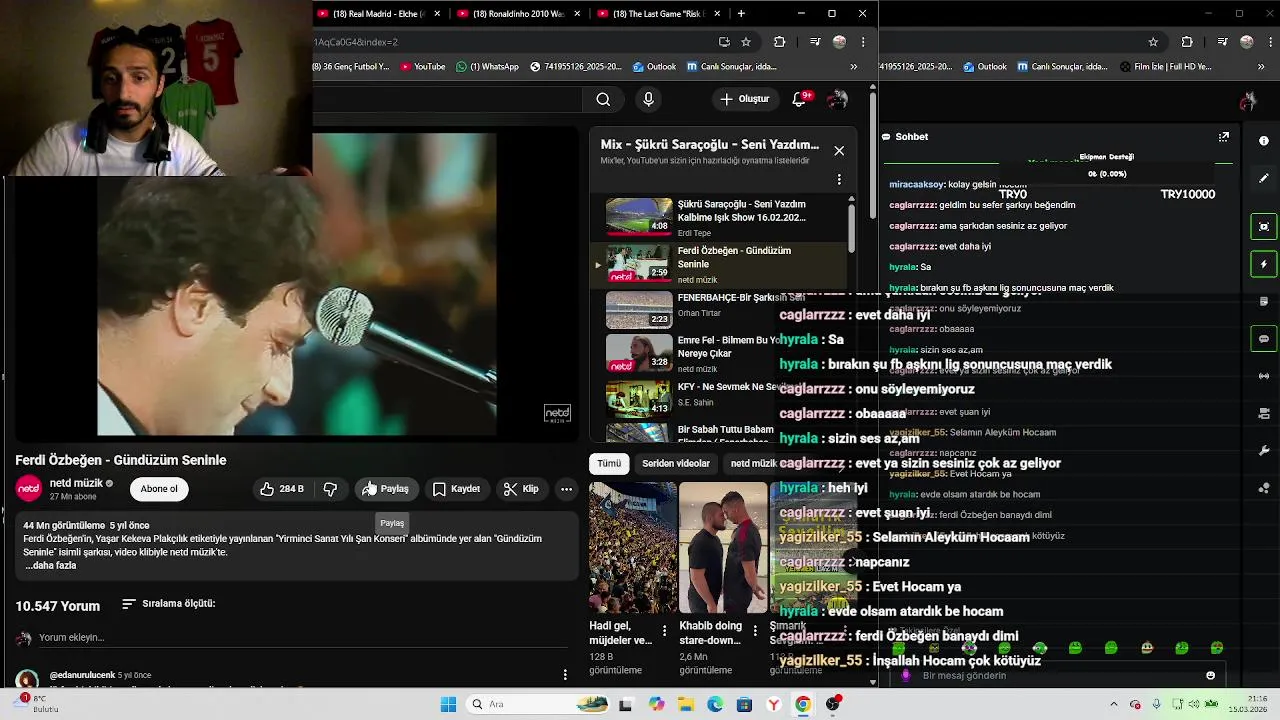
Task: Open YouTube account avatar menu
Action: click(x=838, y=99)
